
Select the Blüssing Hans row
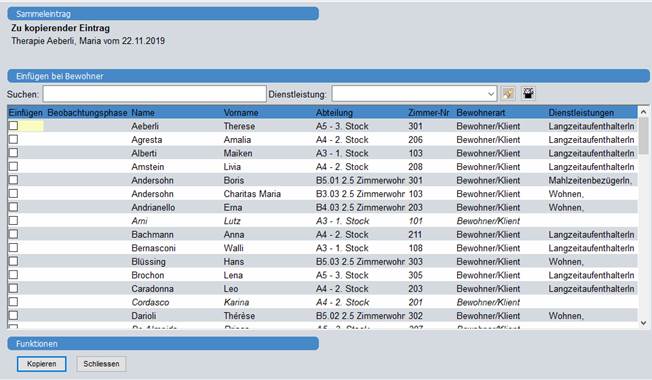pyautogui.click(x=323, y=262)
